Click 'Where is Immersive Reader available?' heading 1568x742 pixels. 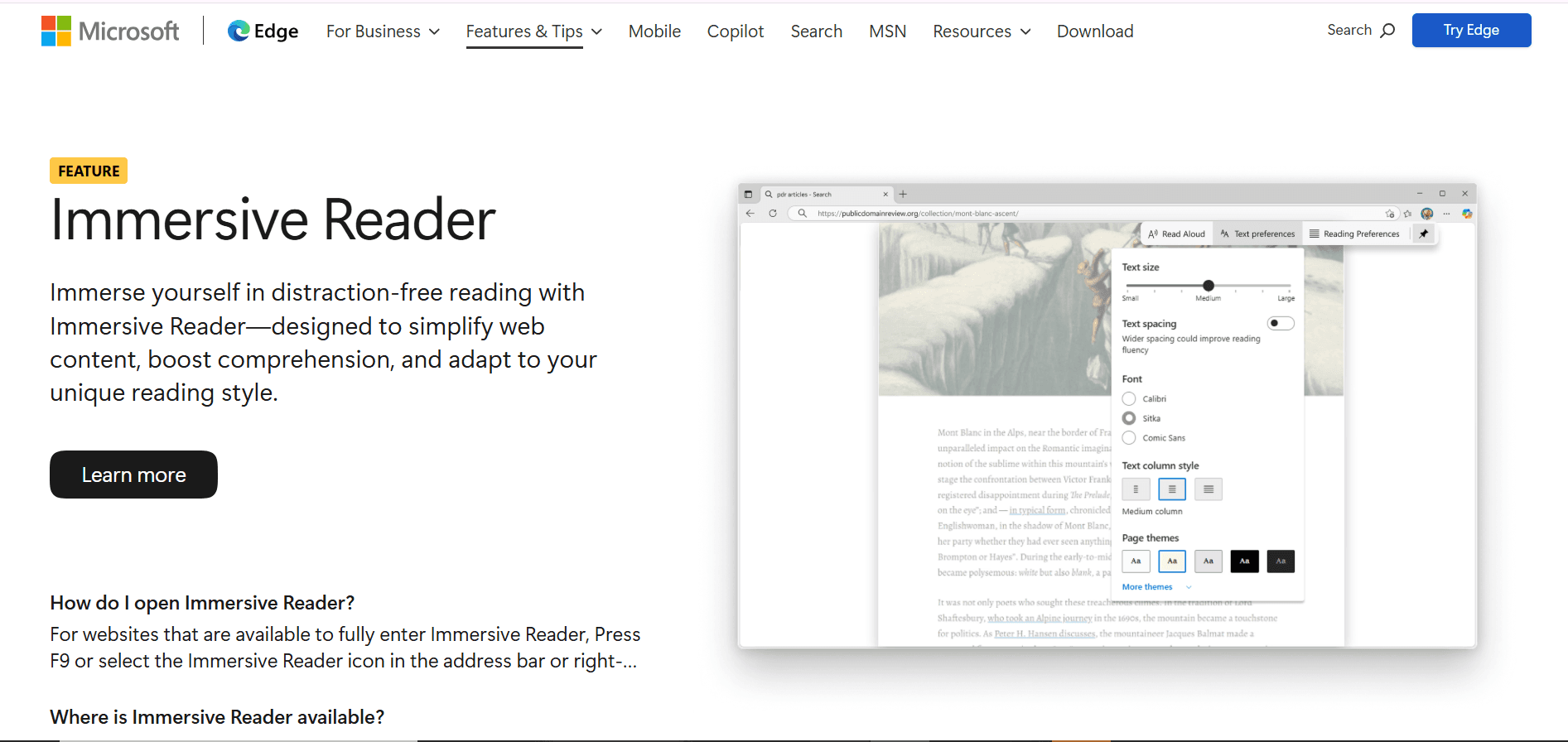pos(217,717)
